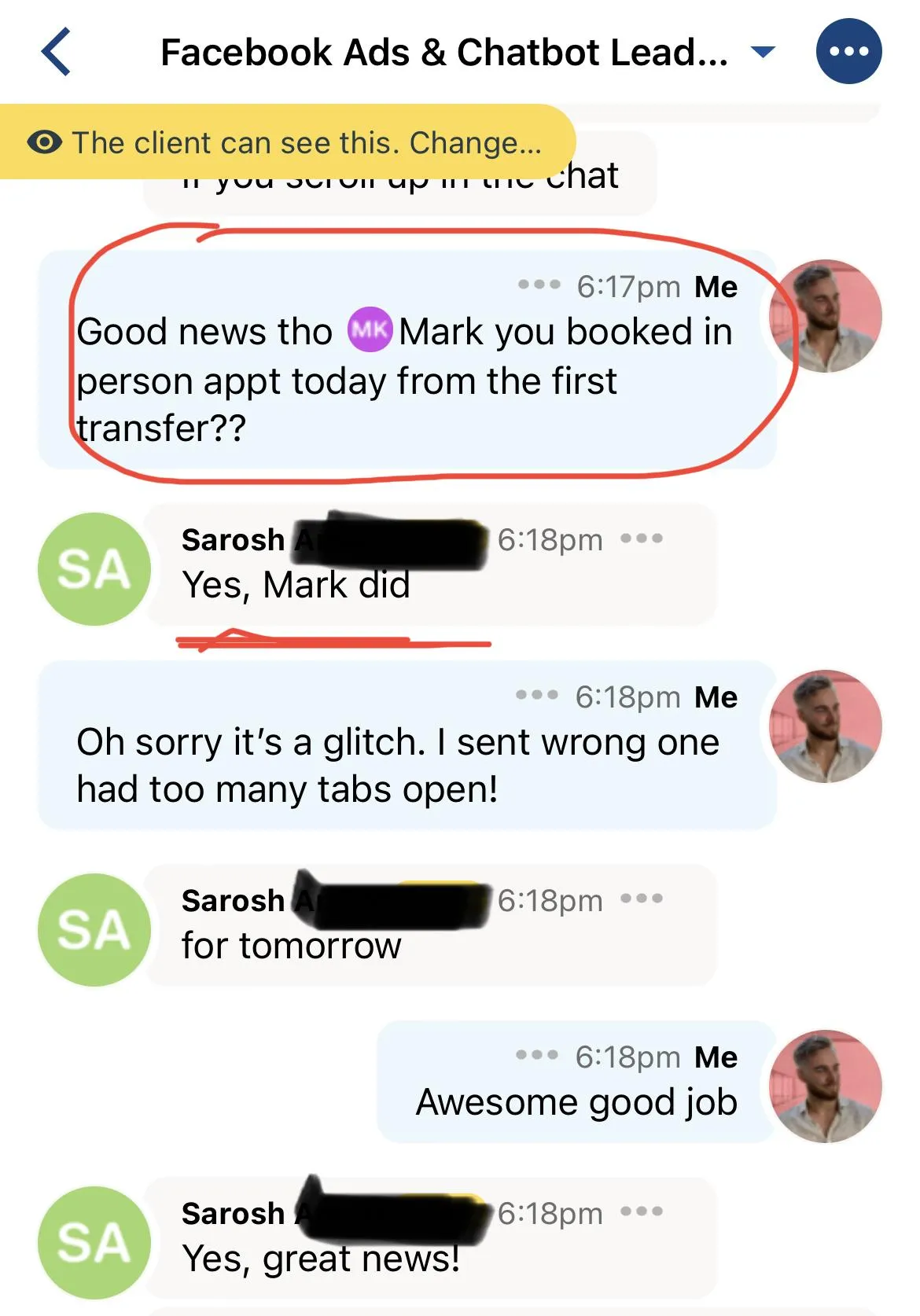Tap SA avatar beside "Yes, Mark did"

click(x=94, y=569)
